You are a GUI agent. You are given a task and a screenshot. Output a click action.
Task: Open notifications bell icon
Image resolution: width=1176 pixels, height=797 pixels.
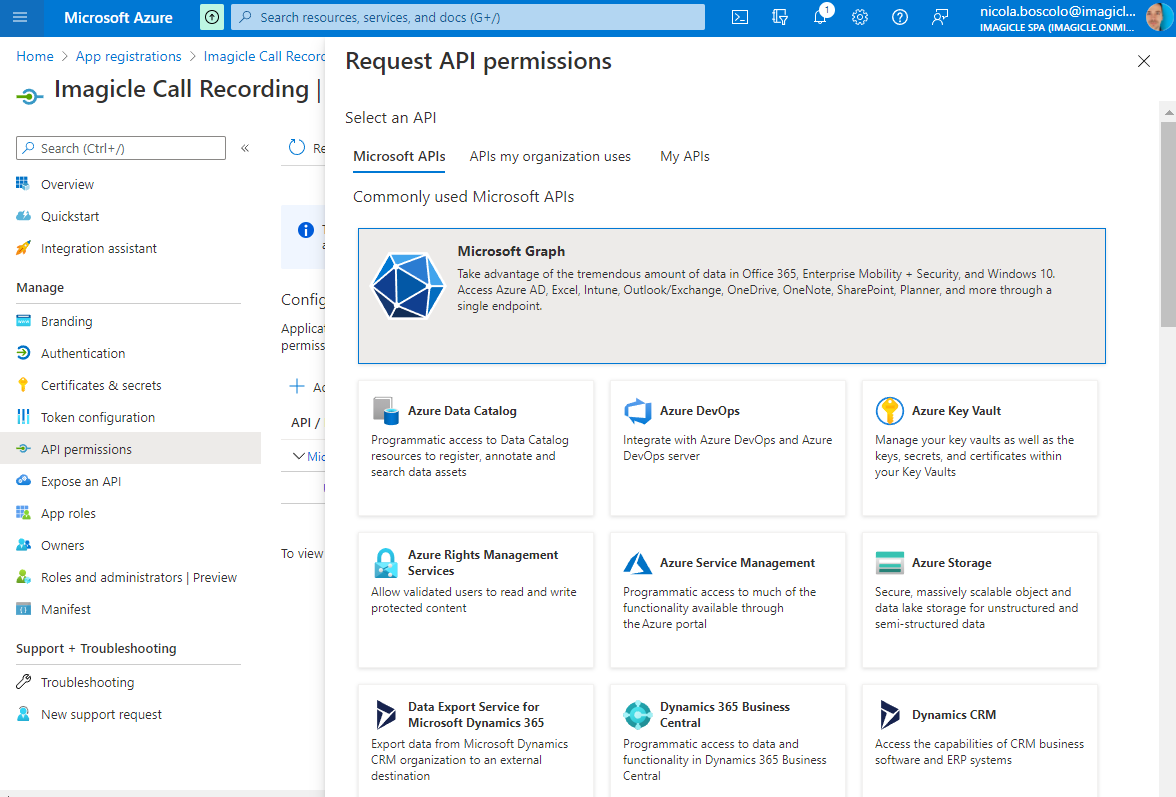pos(820,17)
